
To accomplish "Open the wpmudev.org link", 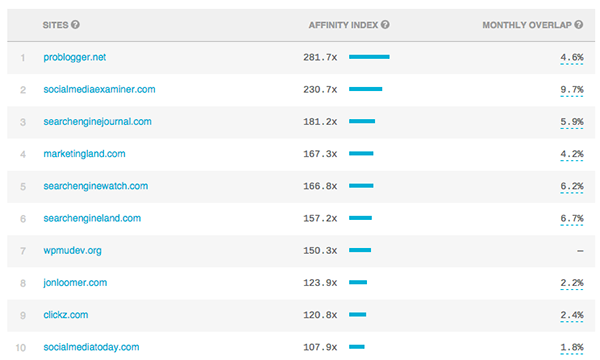I will (x=72, y=251).
